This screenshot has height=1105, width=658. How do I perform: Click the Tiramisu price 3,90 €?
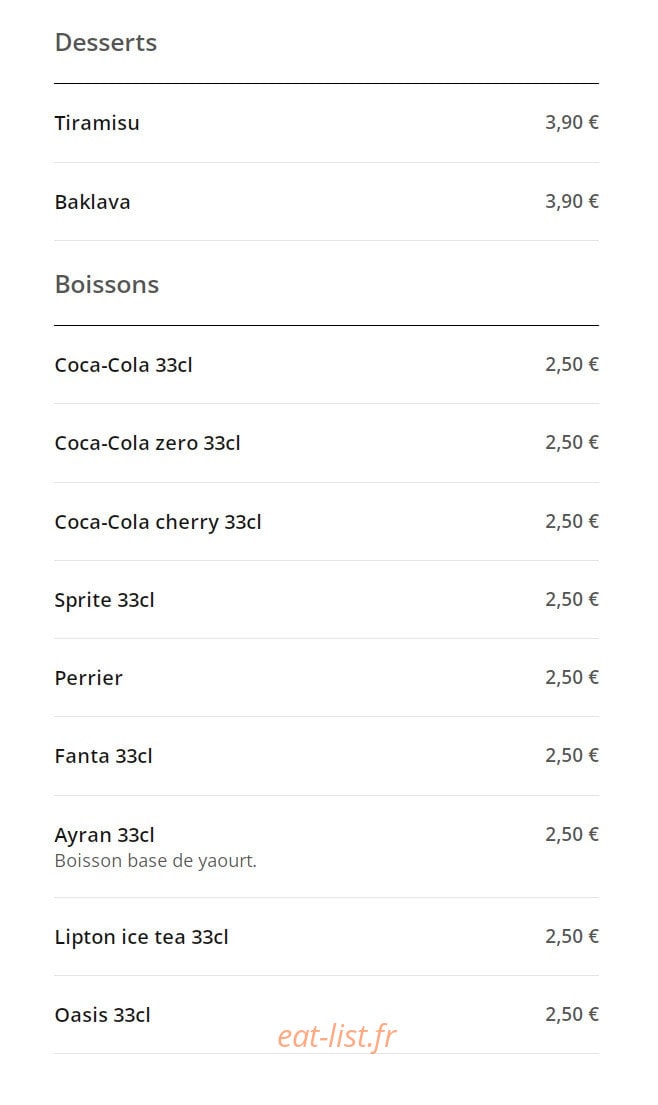571,122
